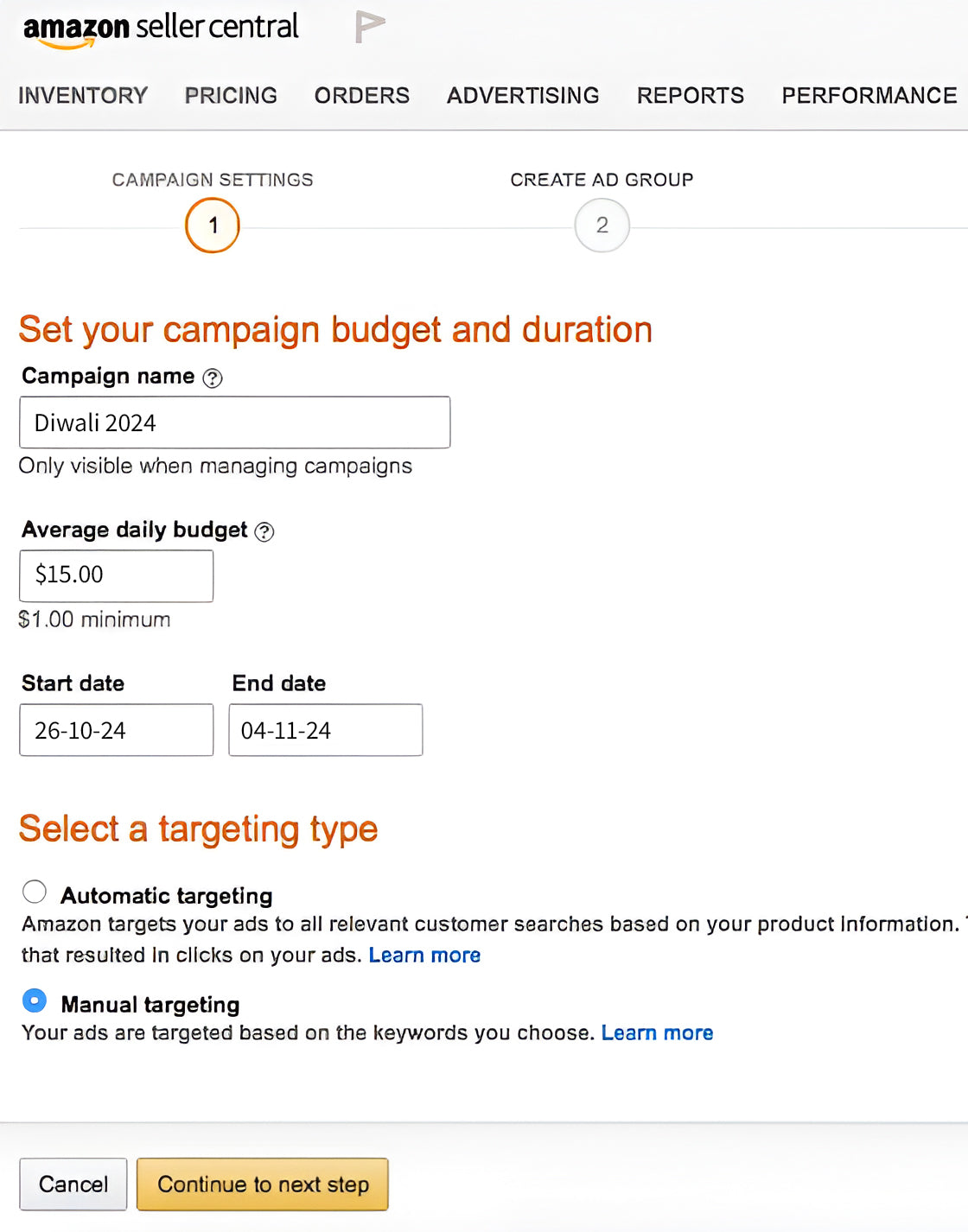Image resolution: width=968 pixels, height=1232 pixels.
Task: Click the Campaign name field with Diwali 2024
Action: 234,422
